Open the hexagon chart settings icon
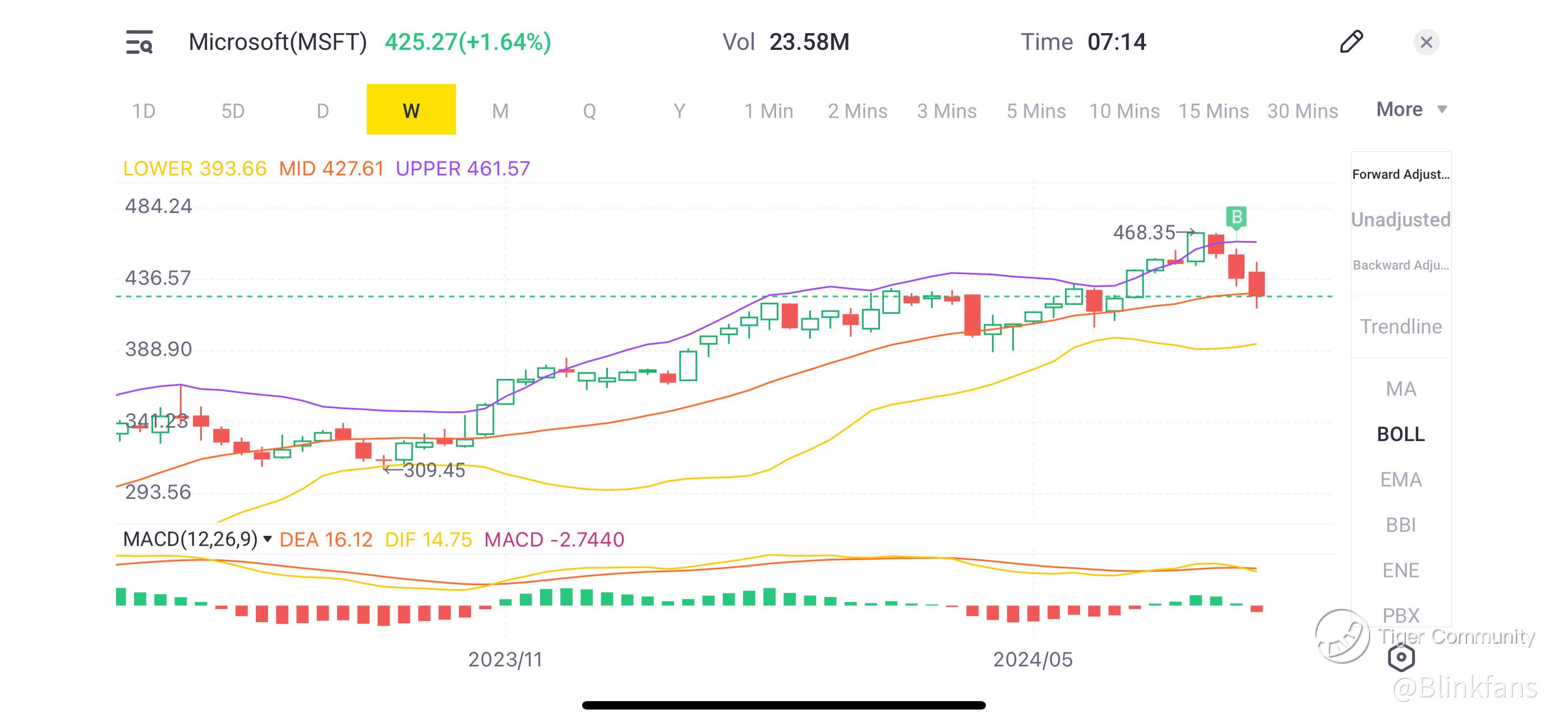The height and width of the screenshot is (723, 1568). tap(1401, 657)
